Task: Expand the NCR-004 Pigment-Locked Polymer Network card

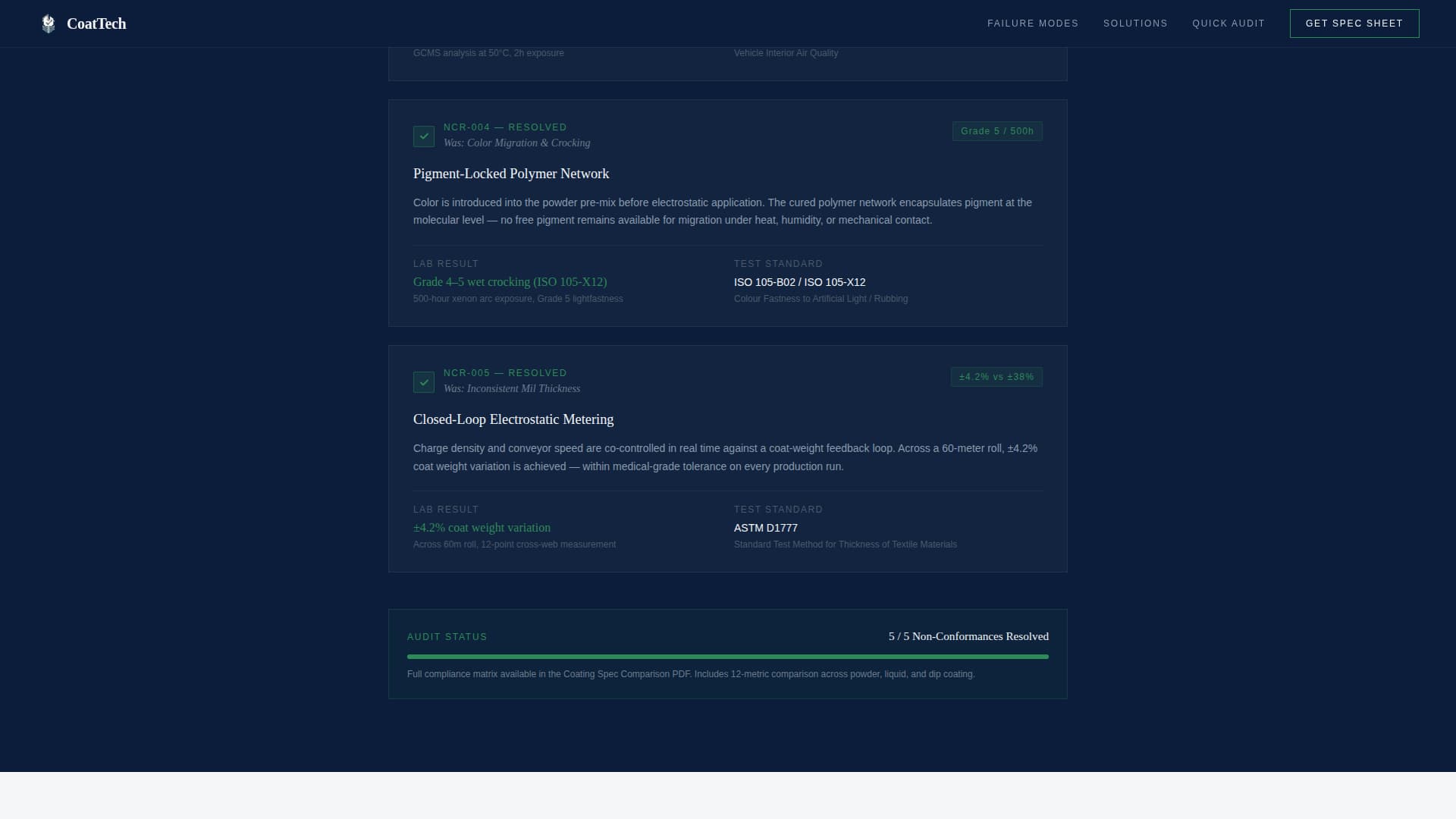Action: (x=510, y=173)
